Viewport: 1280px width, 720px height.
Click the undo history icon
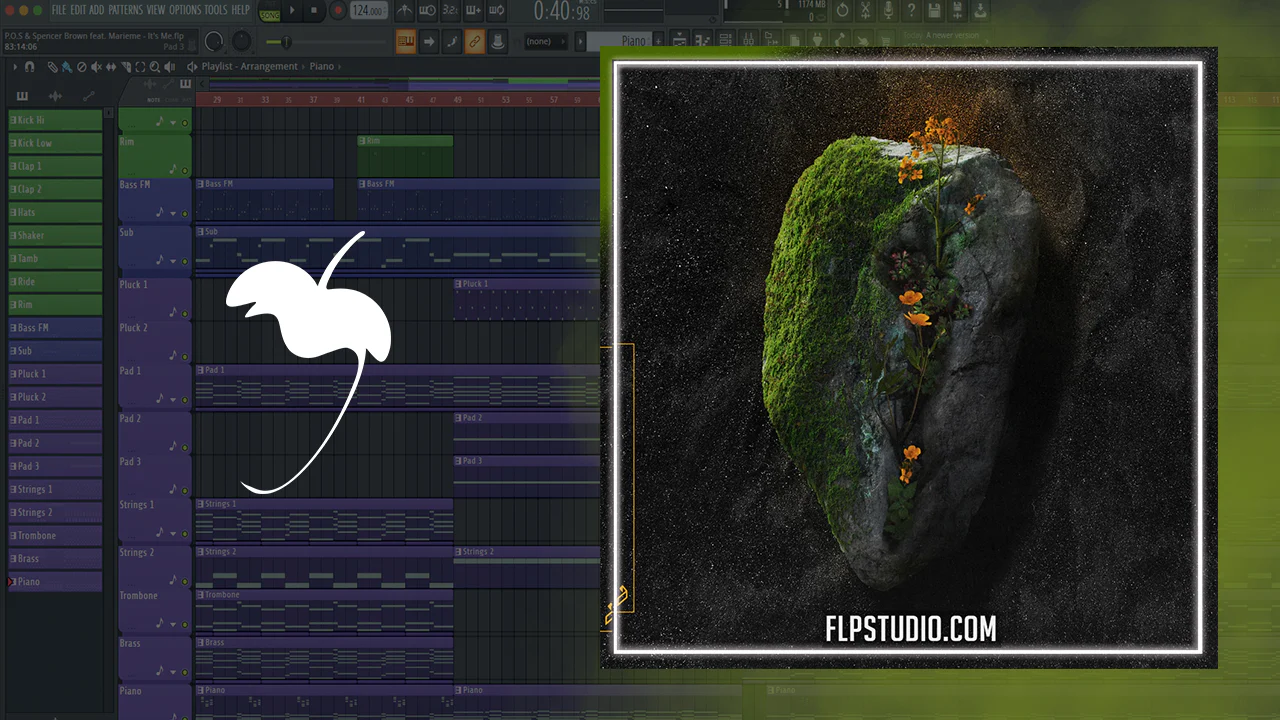(x=842, y=10)
